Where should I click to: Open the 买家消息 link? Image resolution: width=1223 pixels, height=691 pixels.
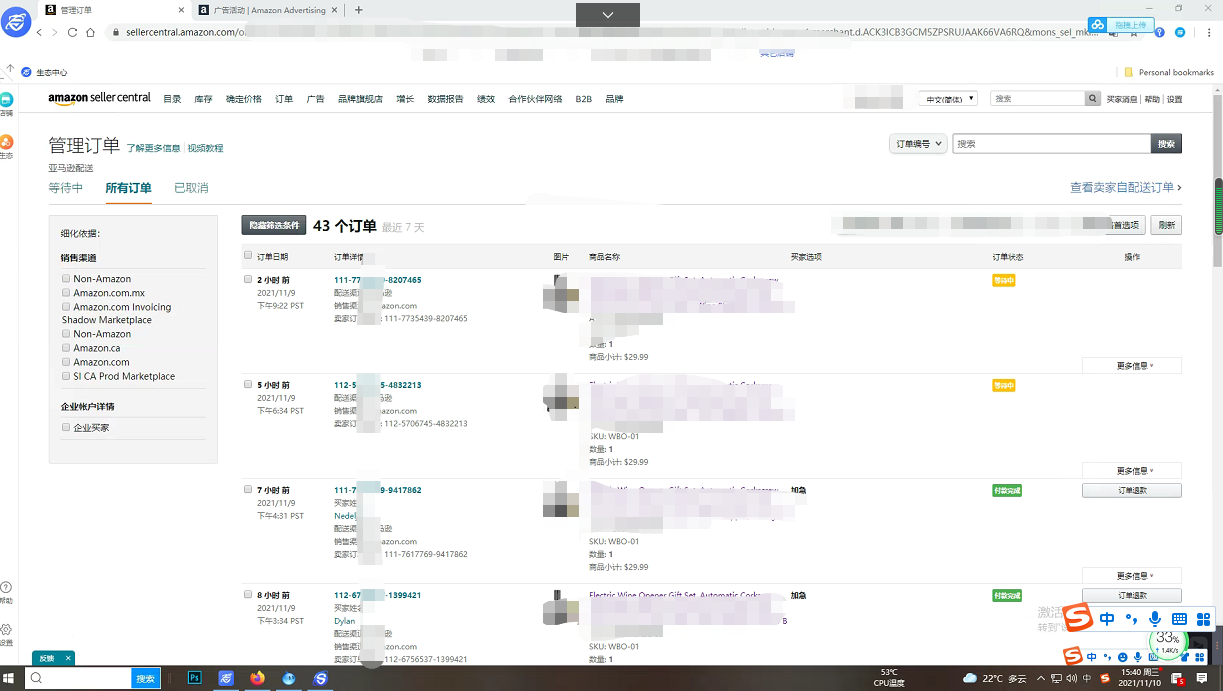click(1122, 99)
